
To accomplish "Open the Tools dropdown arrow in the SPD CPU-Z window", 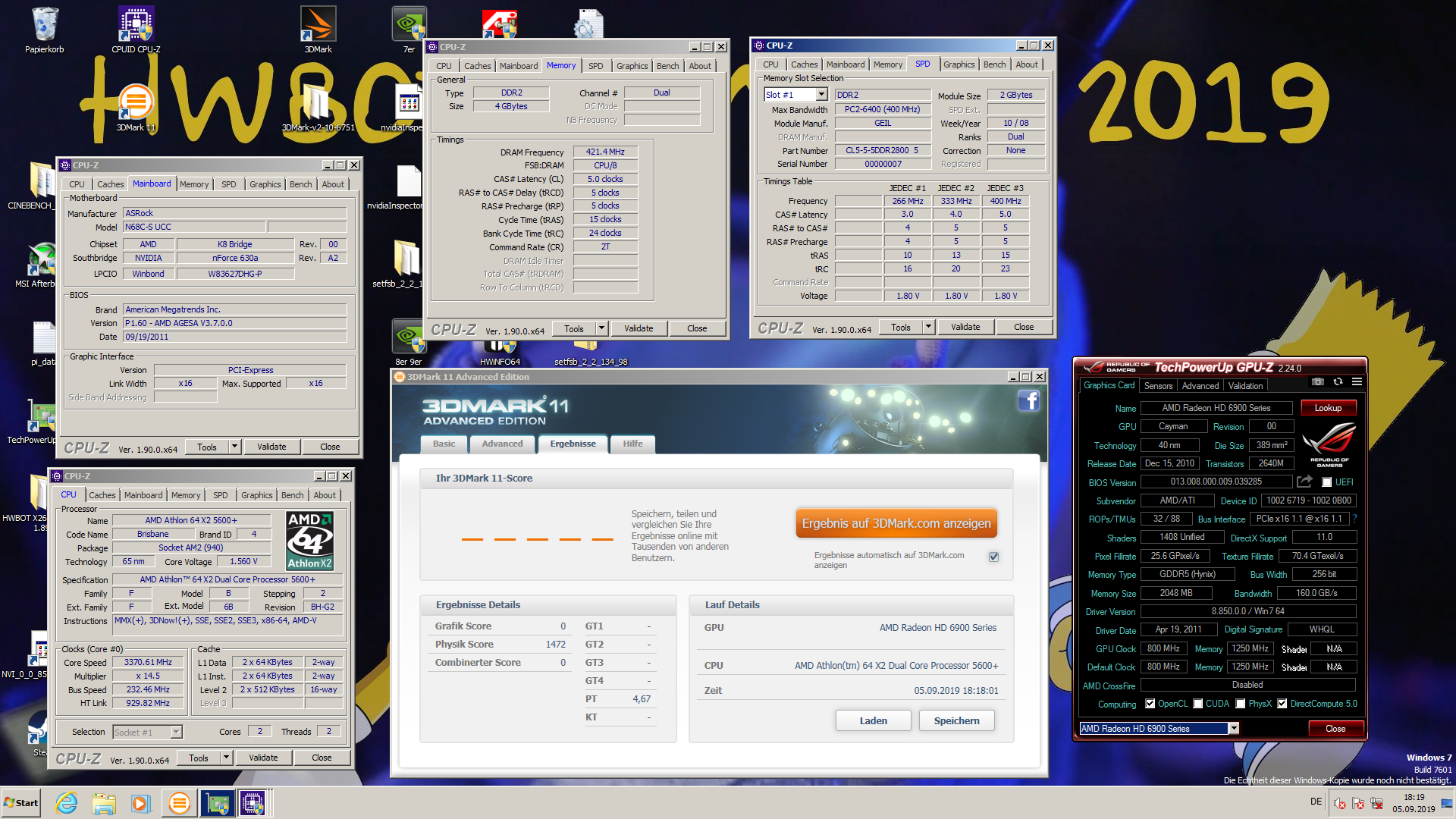I will [929, 327].
